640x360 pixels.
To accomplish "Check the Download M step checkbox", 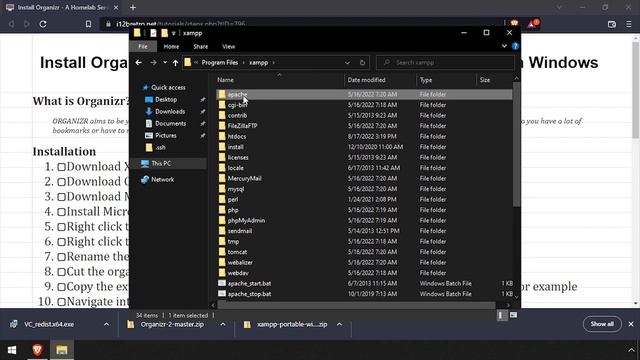I will click(61, 197).
